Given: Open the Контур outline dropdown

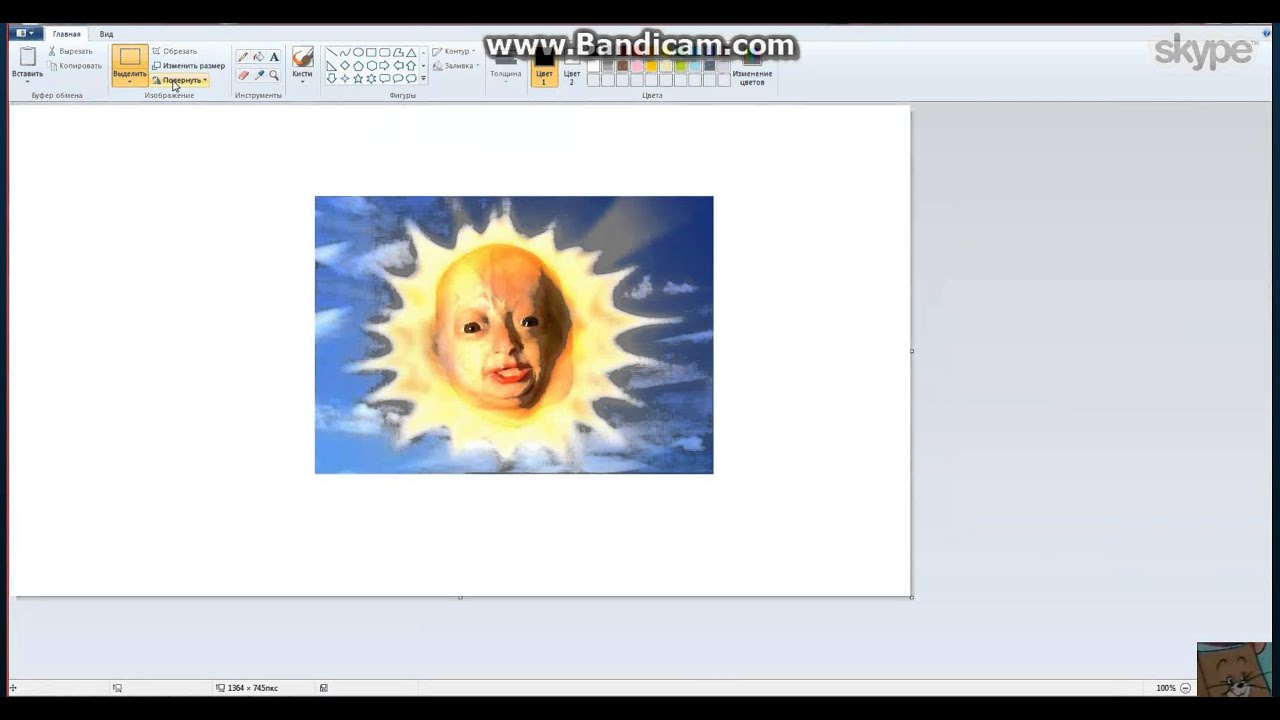Looking at the screenshot, I should click(x=453, y=51).
